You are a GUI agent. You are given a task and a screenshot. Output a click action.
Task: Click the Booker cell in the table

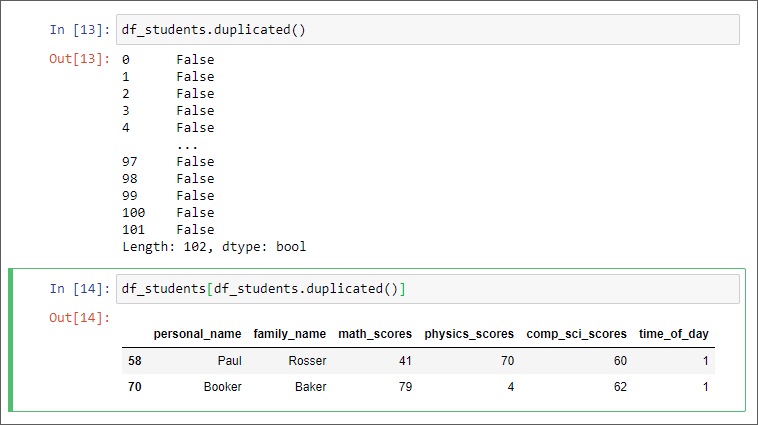222,387
